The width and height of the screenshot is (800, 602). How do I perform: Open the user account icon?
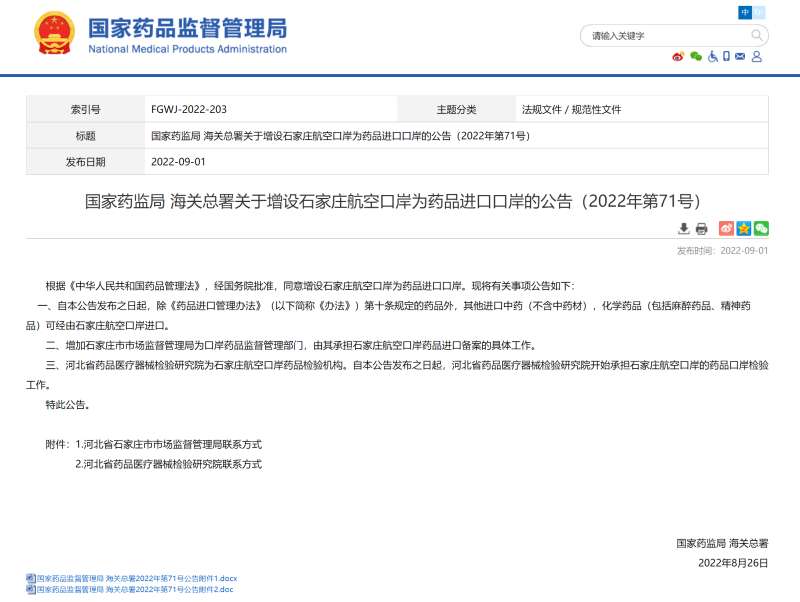[757, 57]
